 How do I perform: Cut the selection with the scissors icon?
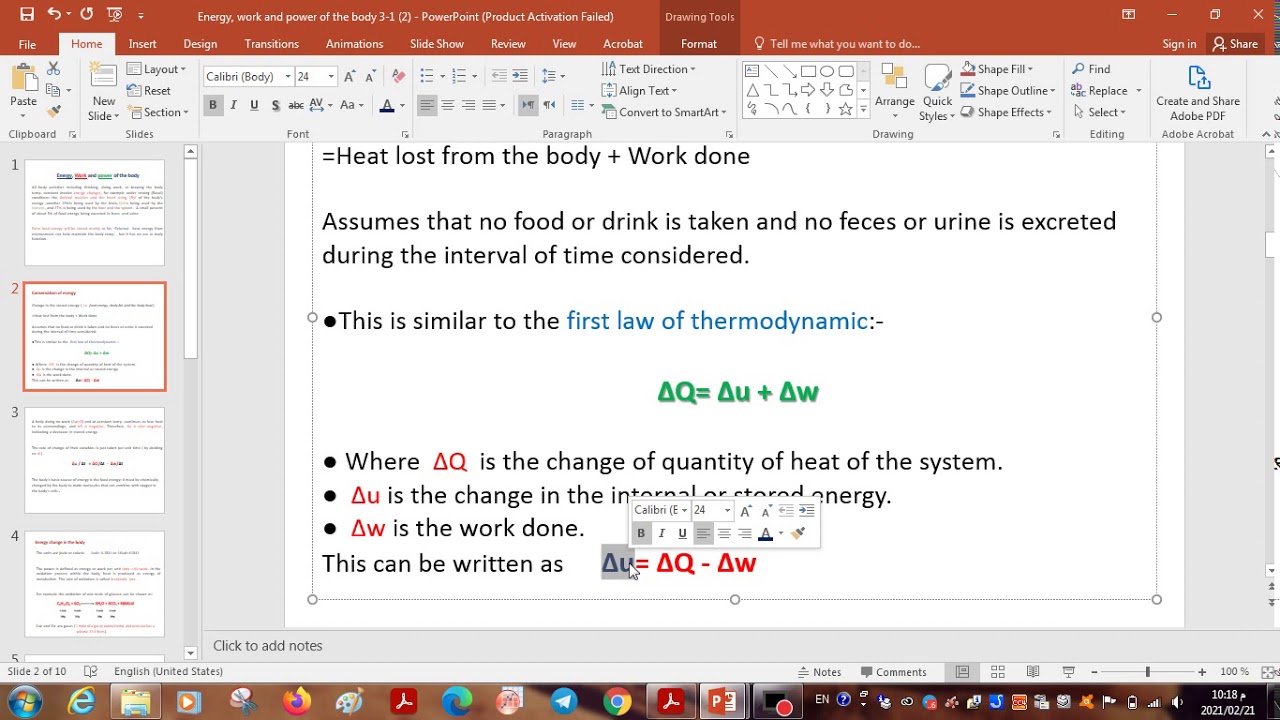[54, 69]
